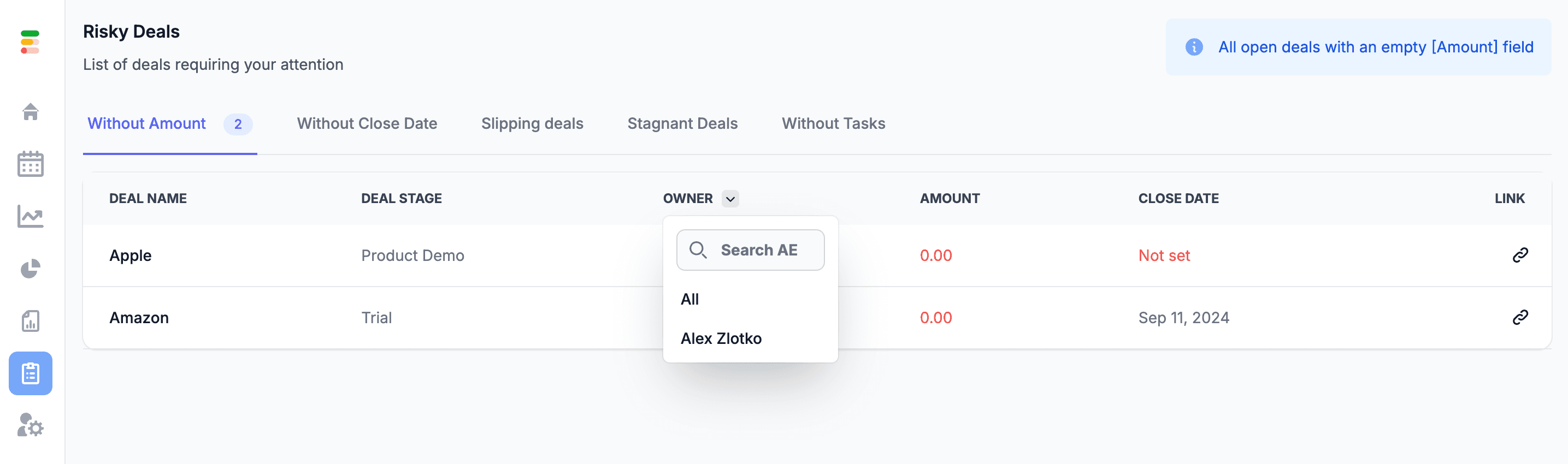
Task: Select the highlighted clipboard checklist icon
Action: (x=31, y=373)
